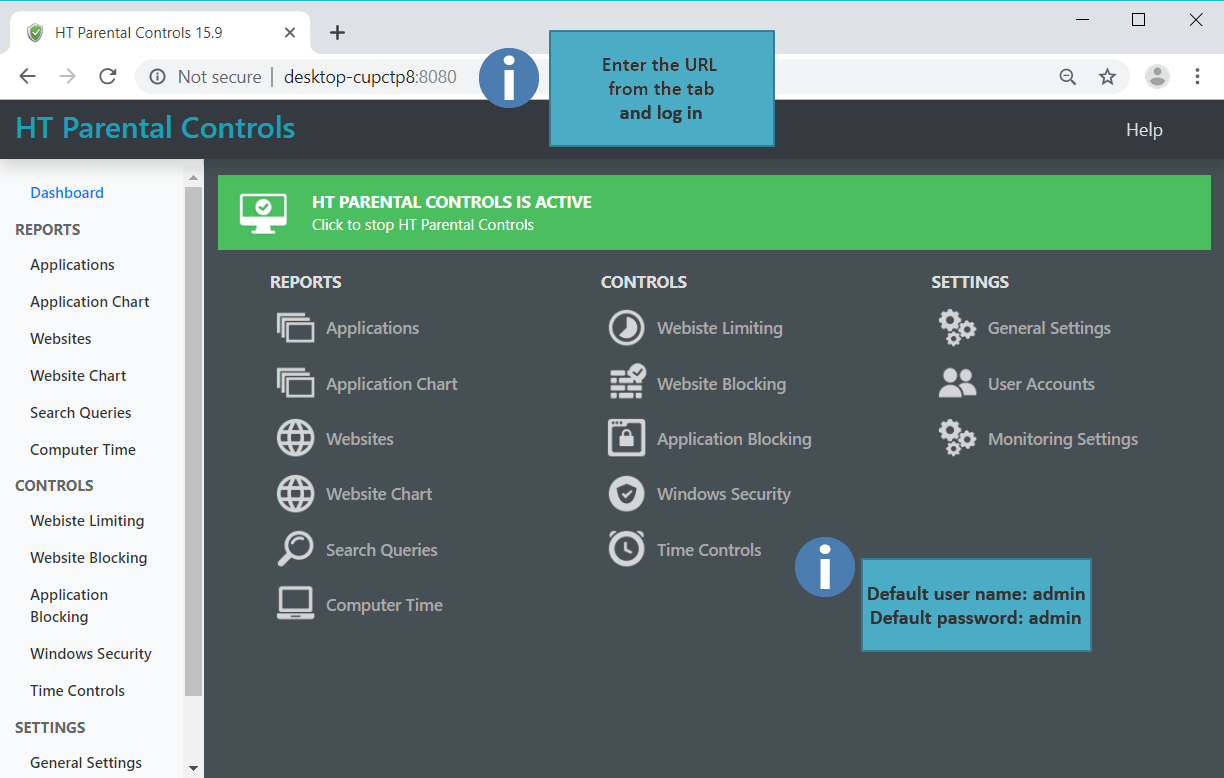Open the Webiste Limiting clock icon
1224x778 pixels.
(x=627, y=328)
